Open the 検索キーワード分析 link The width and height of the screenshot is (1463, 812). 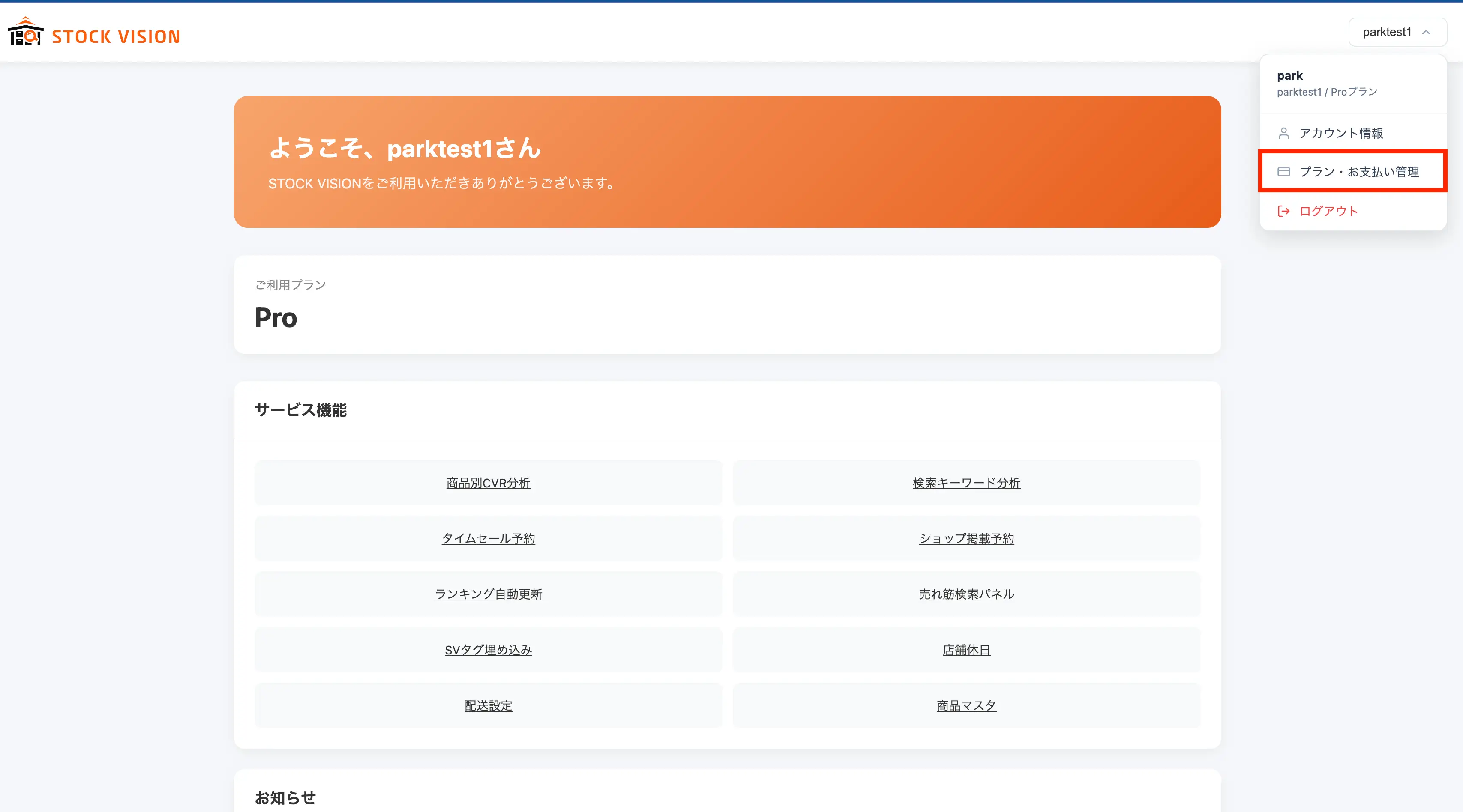pyautogui.click(x=966, y=483)
